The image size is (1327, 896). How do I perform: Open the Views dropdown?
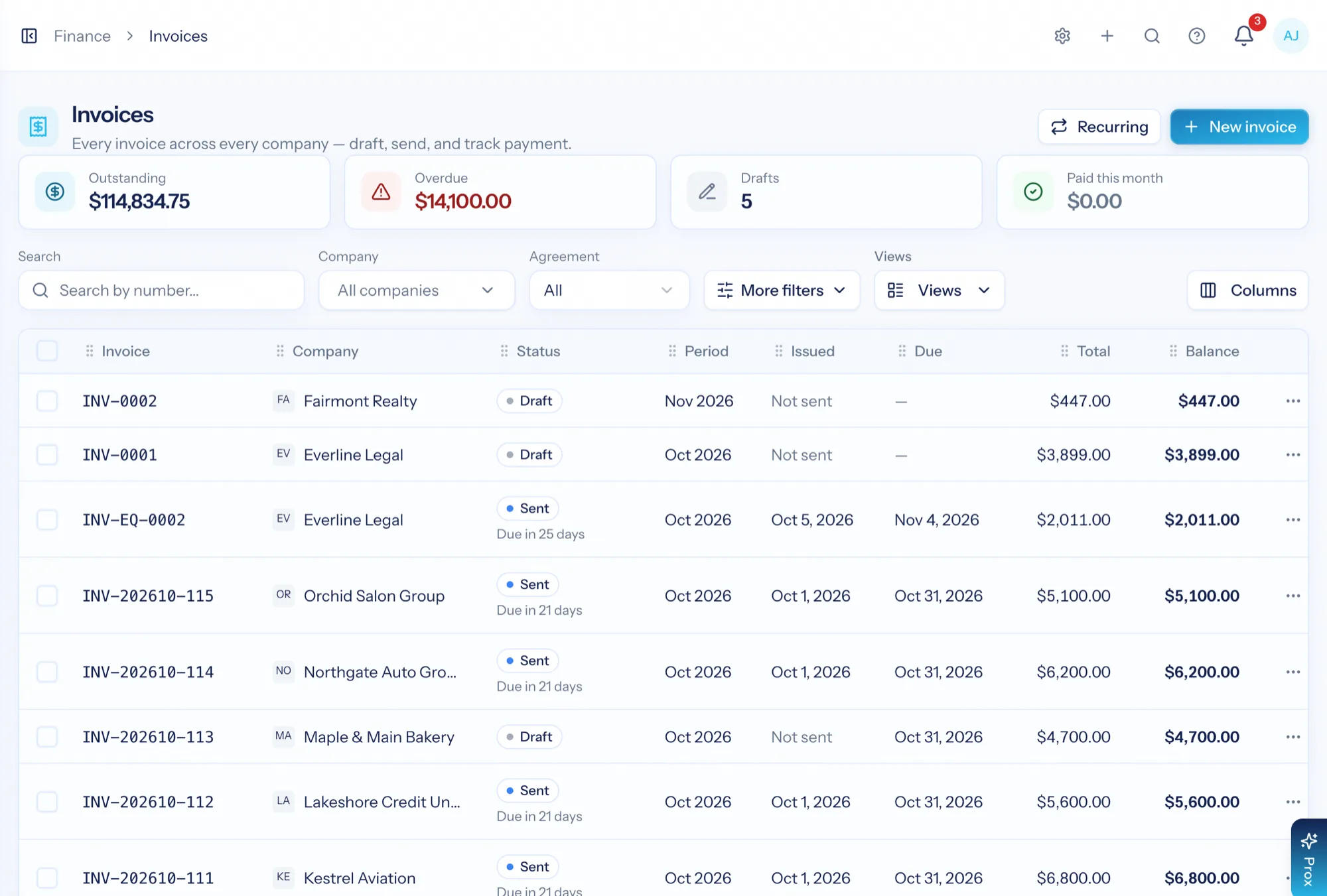pos(939,290)
